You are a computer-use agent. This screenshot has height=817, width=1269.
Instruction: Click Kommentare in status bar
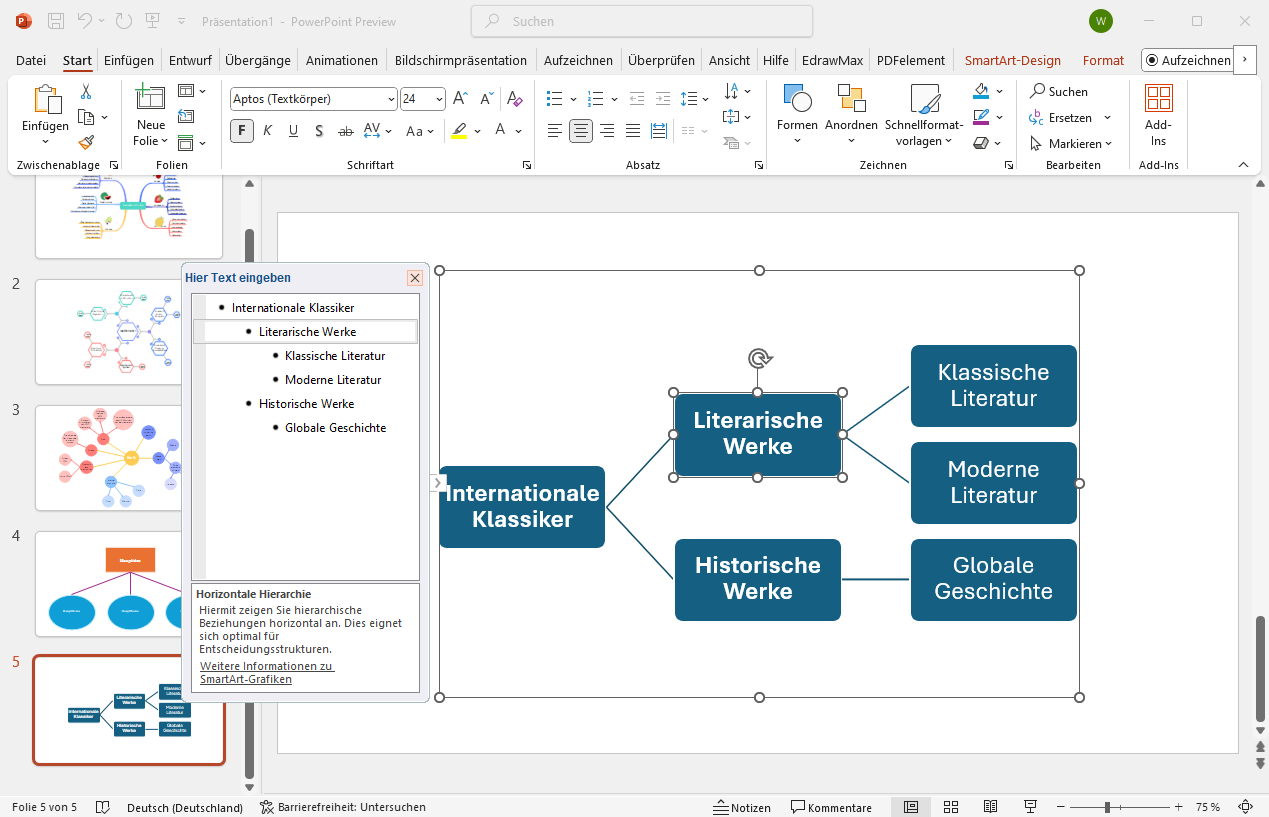(x=831, y=807)
